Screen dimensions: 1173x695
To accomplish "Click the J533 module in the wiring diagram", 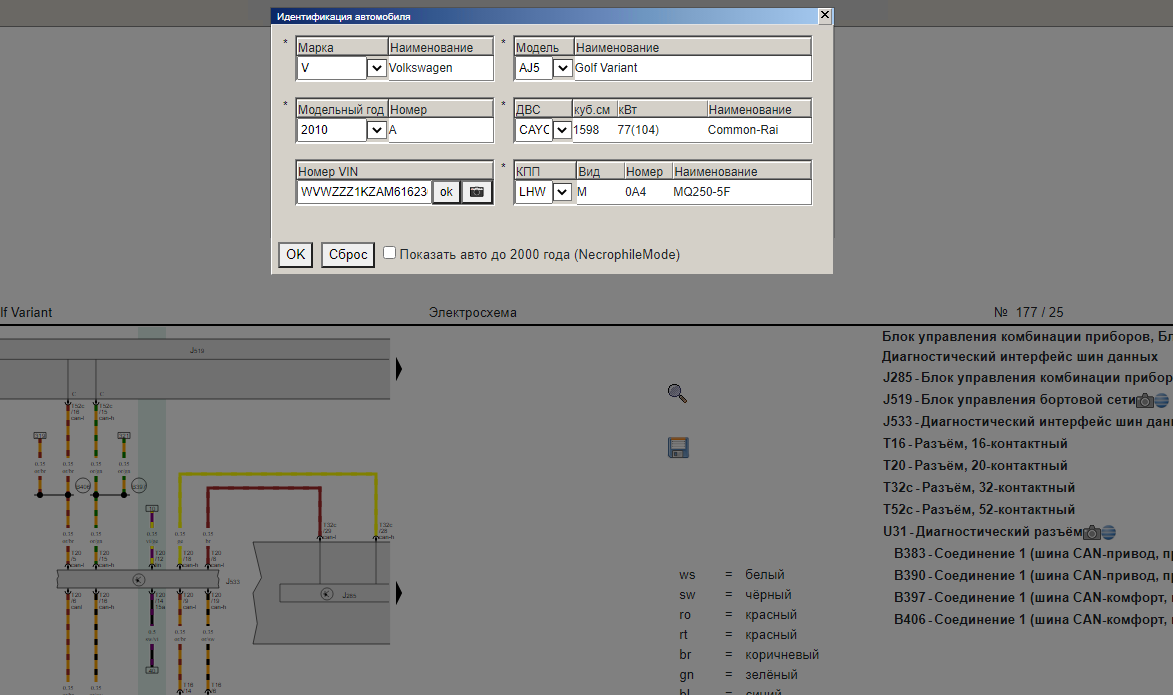I will [x=139, y=580].
